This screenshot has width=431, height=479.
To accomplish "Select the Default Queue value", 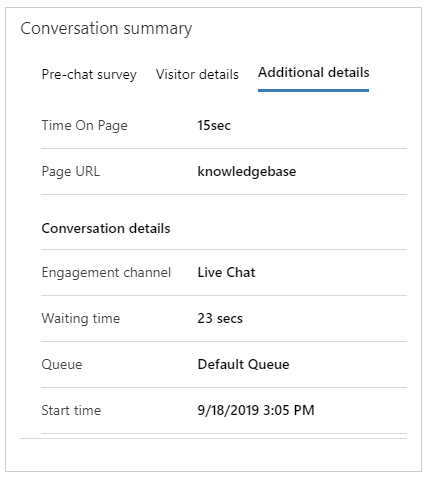I will tap(243, 364).
